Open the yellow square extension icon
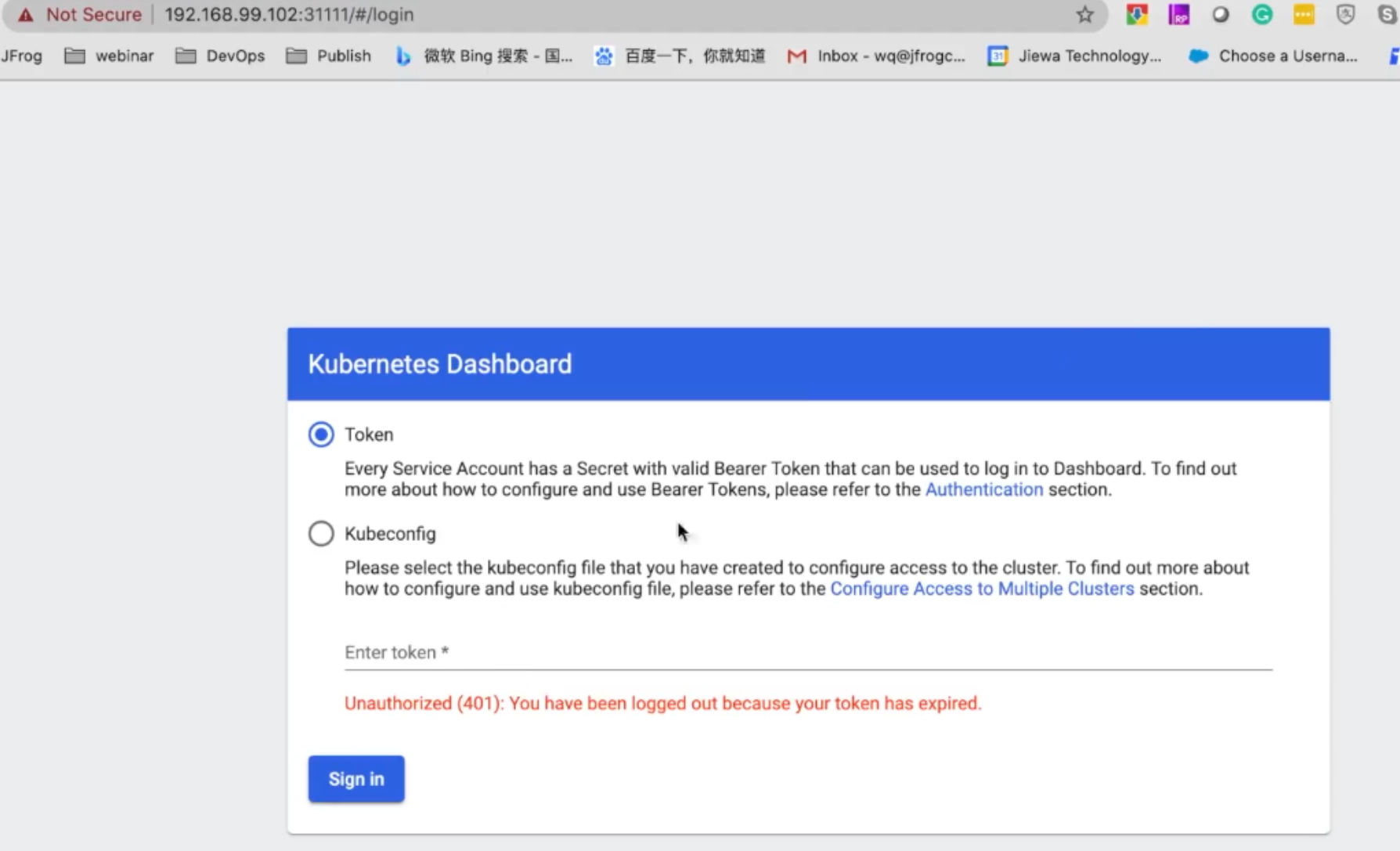Viewport: 1400px width, 851px height. pos(1304,15)
